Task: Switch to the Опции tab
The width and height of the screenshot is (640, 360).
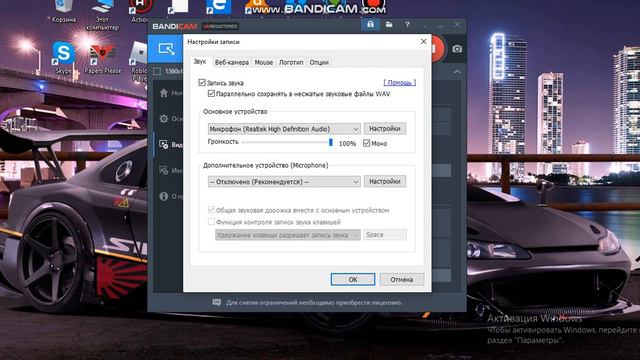Action: (x=319, y=62)
